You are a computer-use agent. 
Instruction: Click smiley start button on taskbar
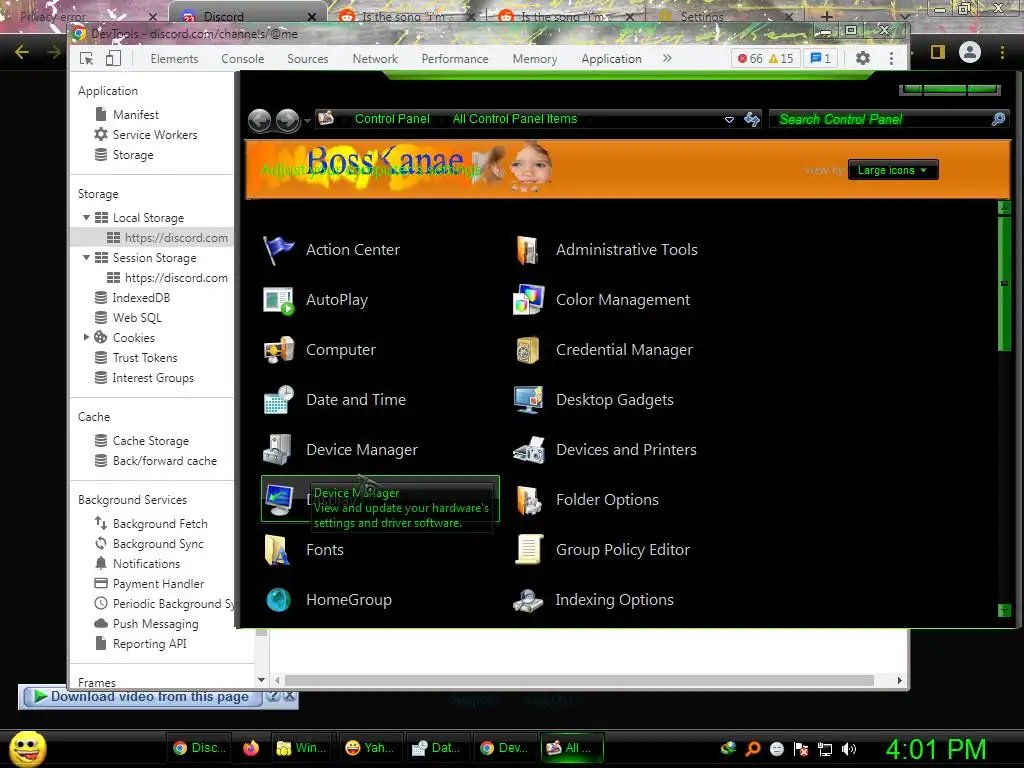click(27, 748)
